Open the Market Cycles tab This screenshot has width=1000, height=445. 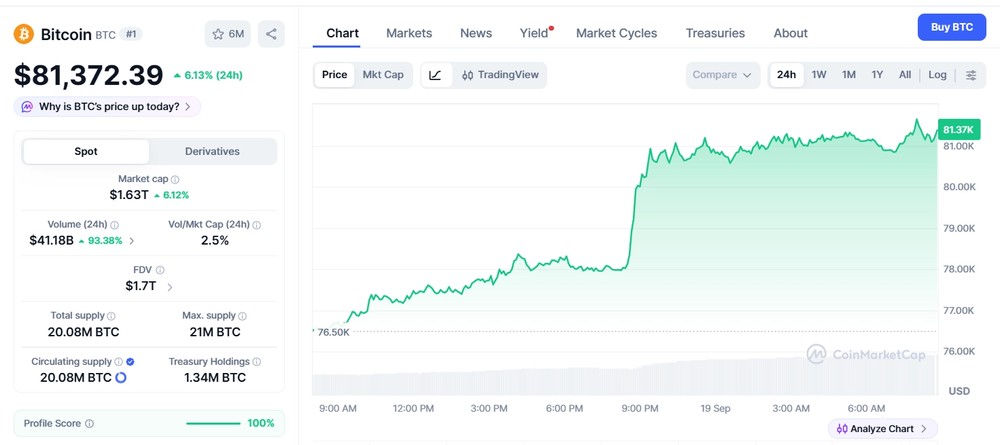tap(616, 33)
